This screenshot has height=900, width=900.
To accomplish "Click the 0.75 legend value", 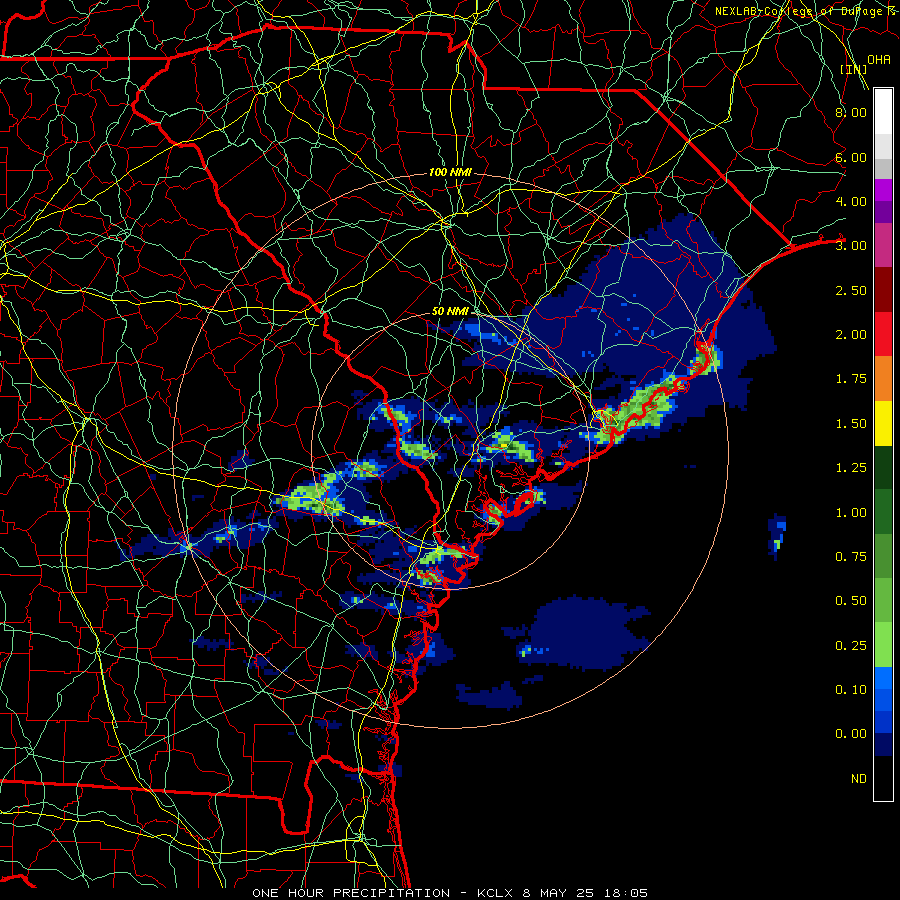I will click(x=851, y=557).
